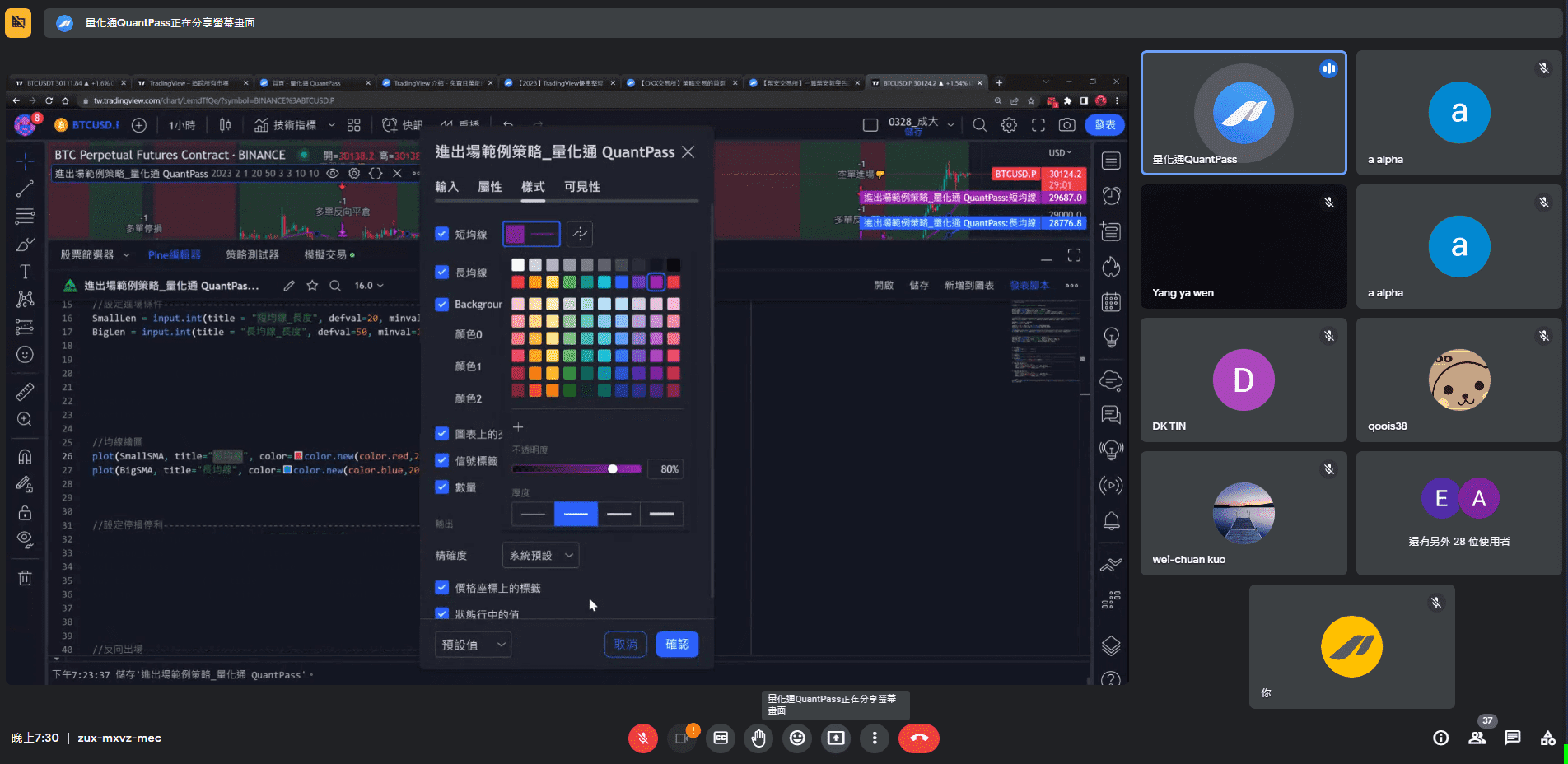Raise hand in the meeting
Screen dimensions: 1568x764
758,738
